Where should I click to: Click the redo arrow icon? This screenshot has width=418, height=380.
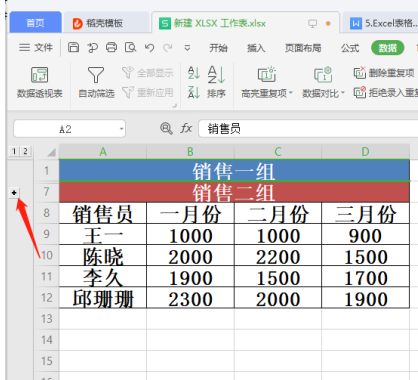[x=168, y=48]
